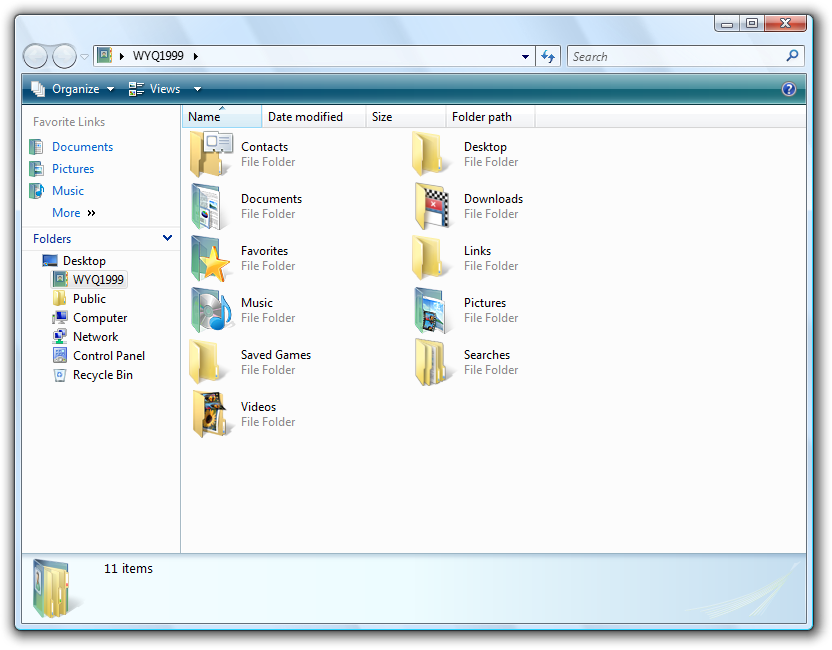
Task: Click the Help question mark icon
Action: click(x=789, y=89)
